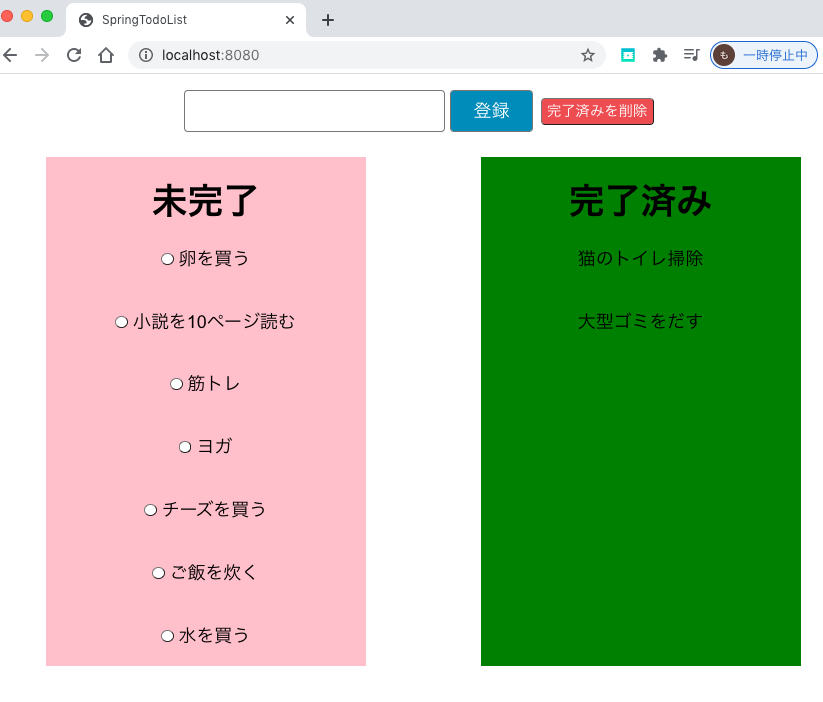Viewport: 823px width, 702px height.
Task: Click the reading list icon next to extensions
Action: (691, 55)
